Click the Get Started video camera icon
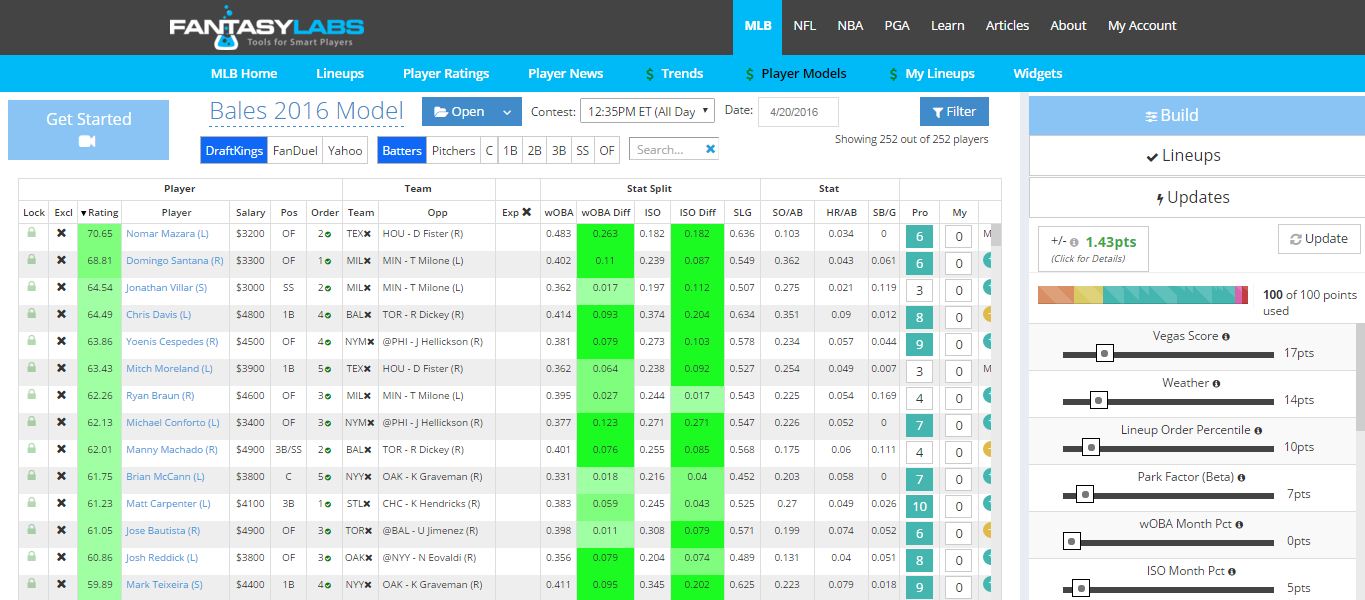The height and width of the screenshot is (600, 1365). coord(89,143)
